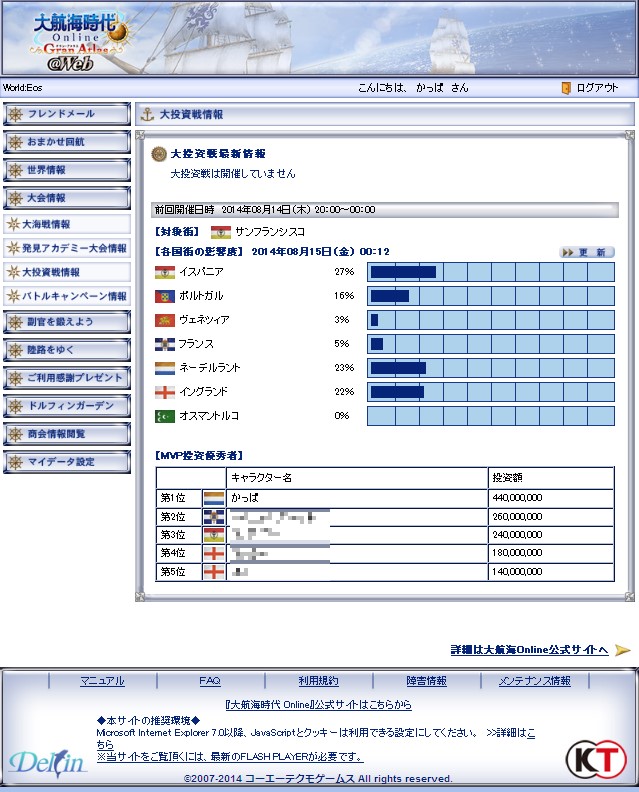Select character name かっぱ in MVP table
This screenshot has width=639, height=792.
(x=245, y=498)
